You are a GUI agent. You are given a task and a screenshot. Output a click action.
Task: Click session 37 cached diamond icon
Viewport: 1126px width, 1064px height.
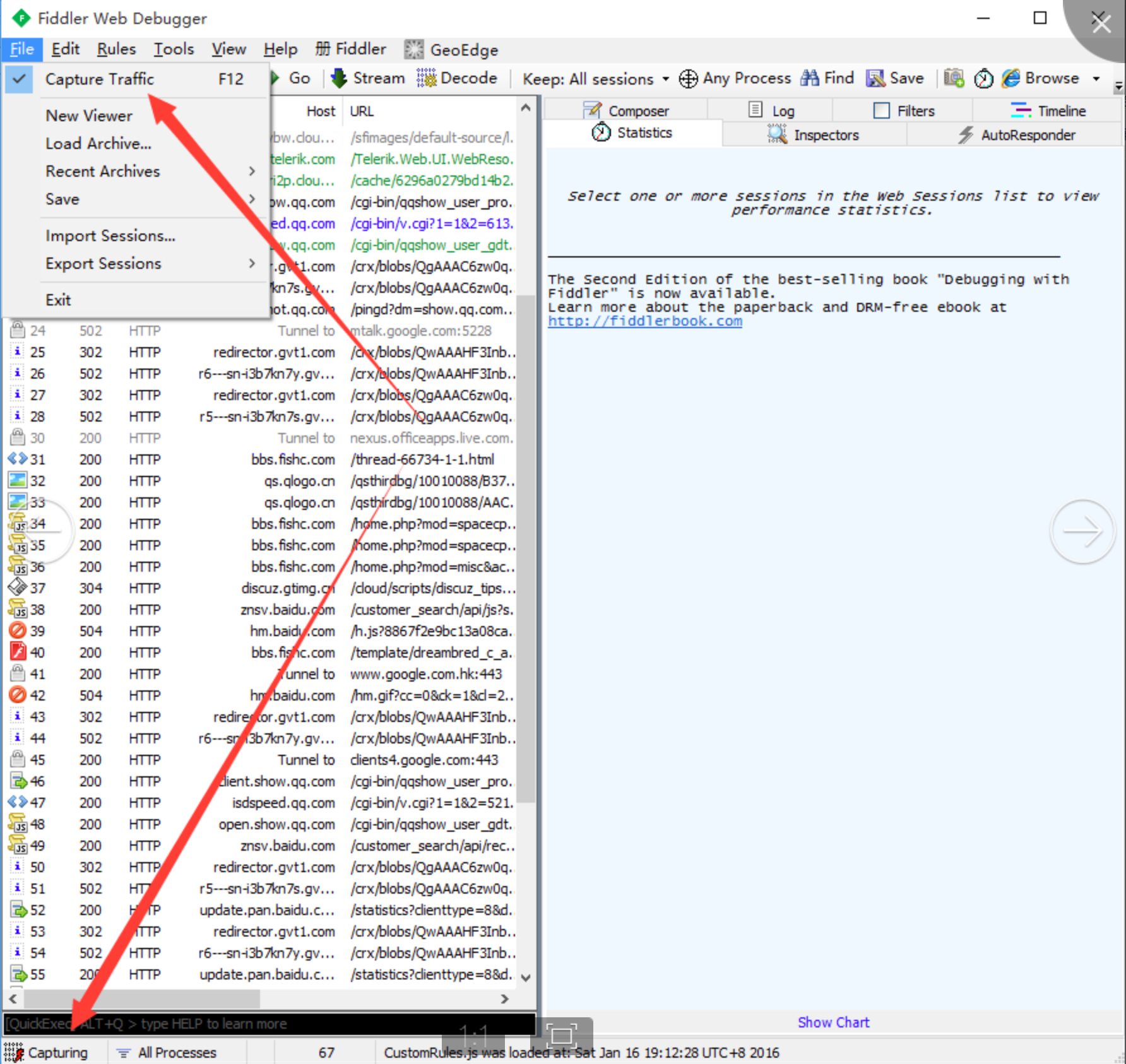17,588
